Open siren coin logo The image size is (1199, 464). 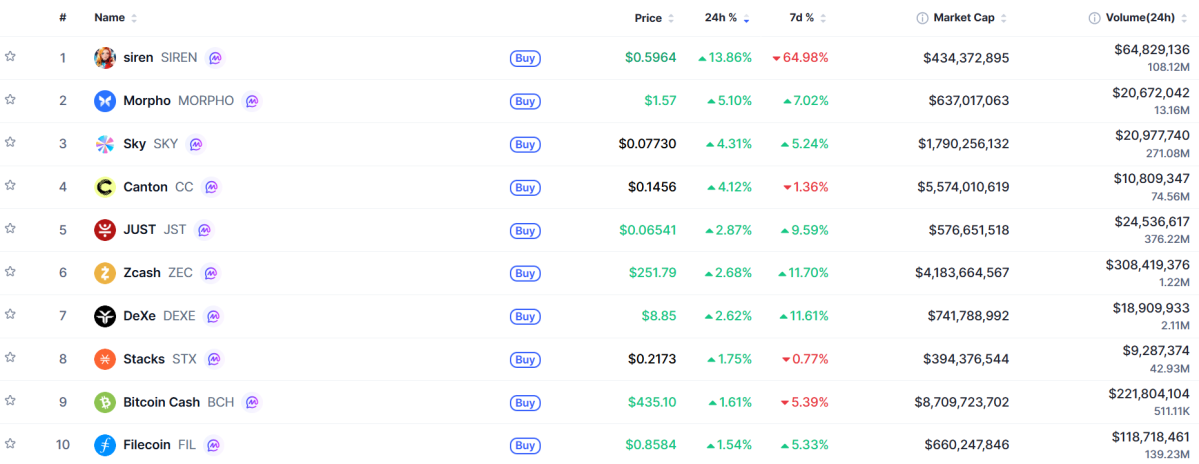105,57
